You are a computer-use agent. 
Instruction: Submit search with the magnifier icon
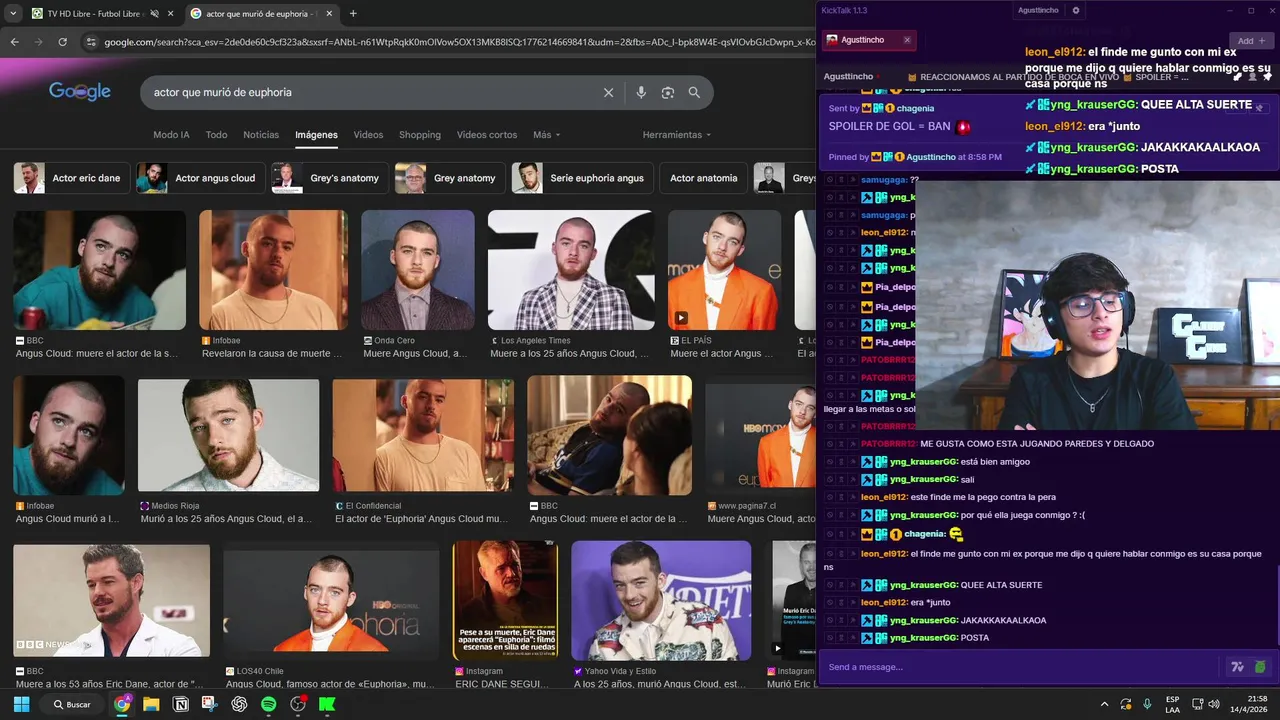tap(694, 92)
